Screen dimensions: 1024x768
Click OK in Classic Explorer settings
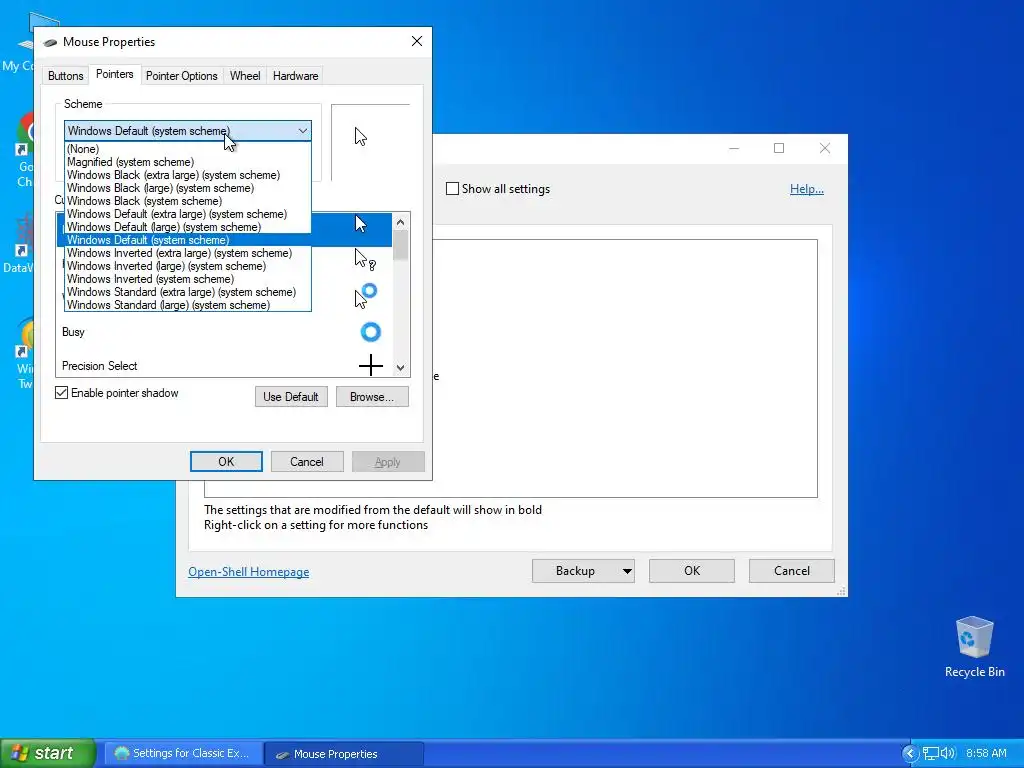pyautogui.click(x=692, y=571)
